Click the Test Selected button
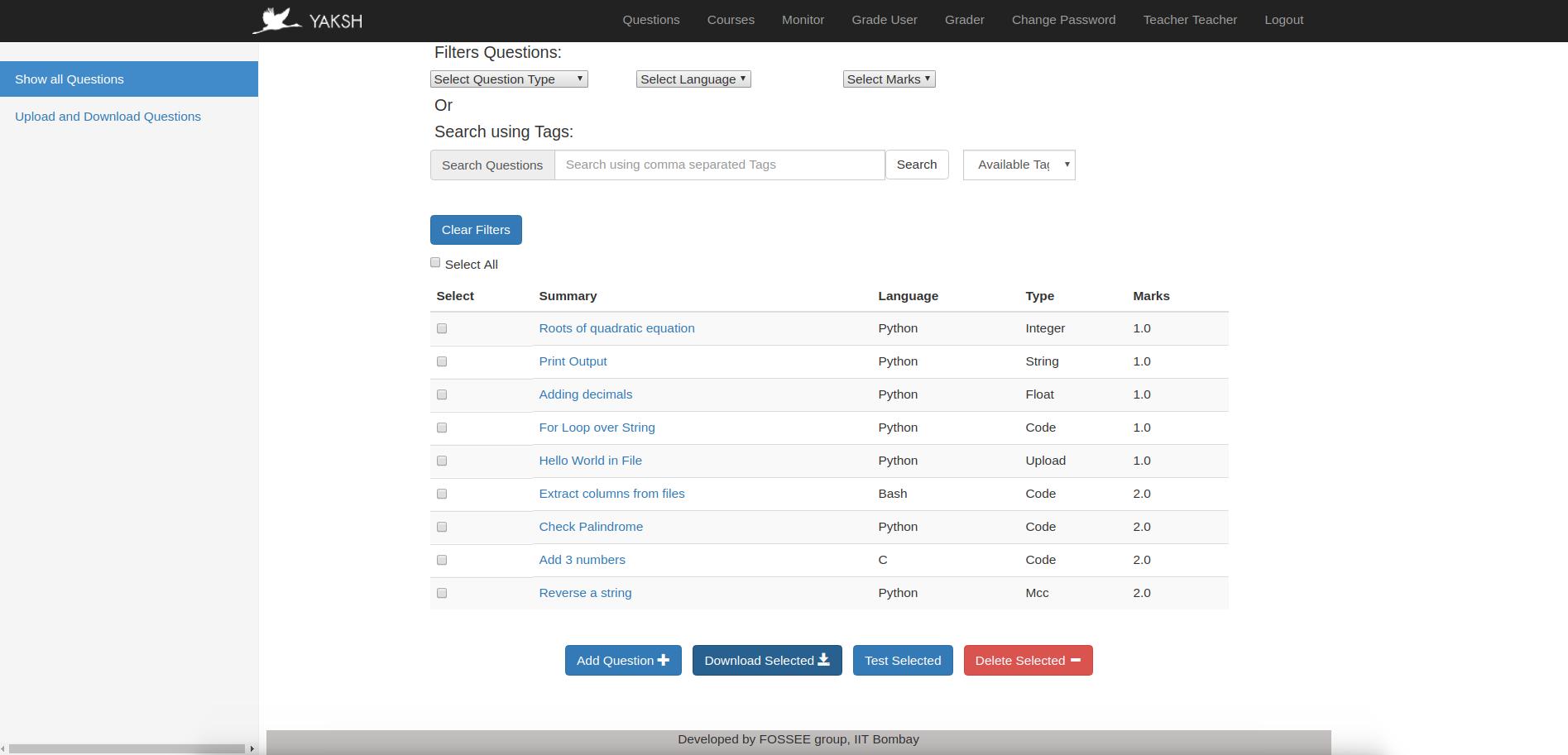Image resolution: width=1568 pixels, height=755 pixels. click(x=903, y=661)
